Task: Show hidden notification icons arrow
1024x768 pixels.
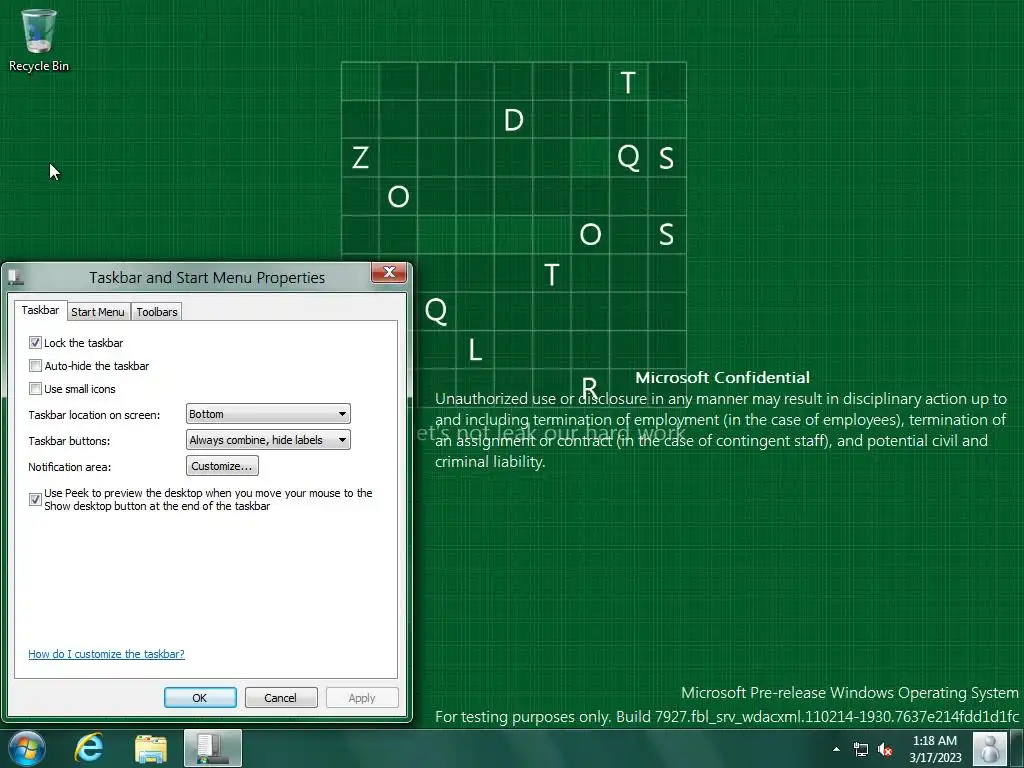Action: coord(836,749)
